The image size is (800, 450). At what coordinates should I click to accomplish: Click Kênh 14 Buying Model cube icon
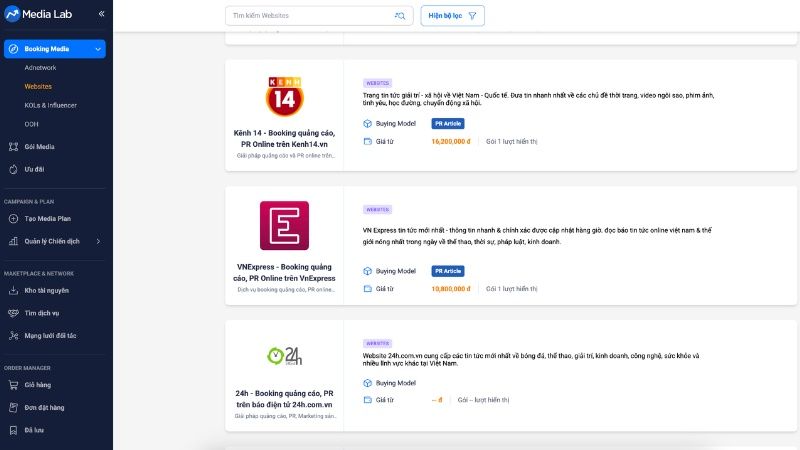pyautogui.click(x=367, y=123)
